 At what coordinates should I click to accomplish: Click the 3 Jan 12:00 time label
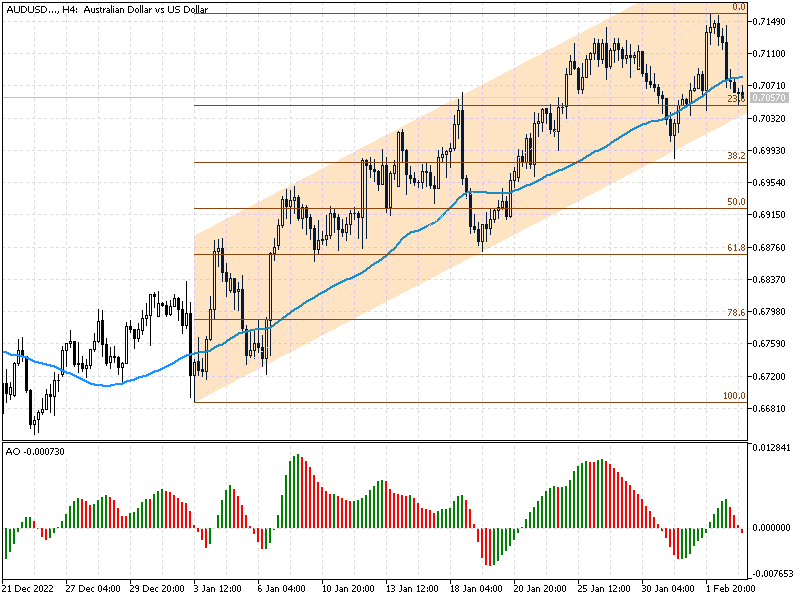coord(217,589)
